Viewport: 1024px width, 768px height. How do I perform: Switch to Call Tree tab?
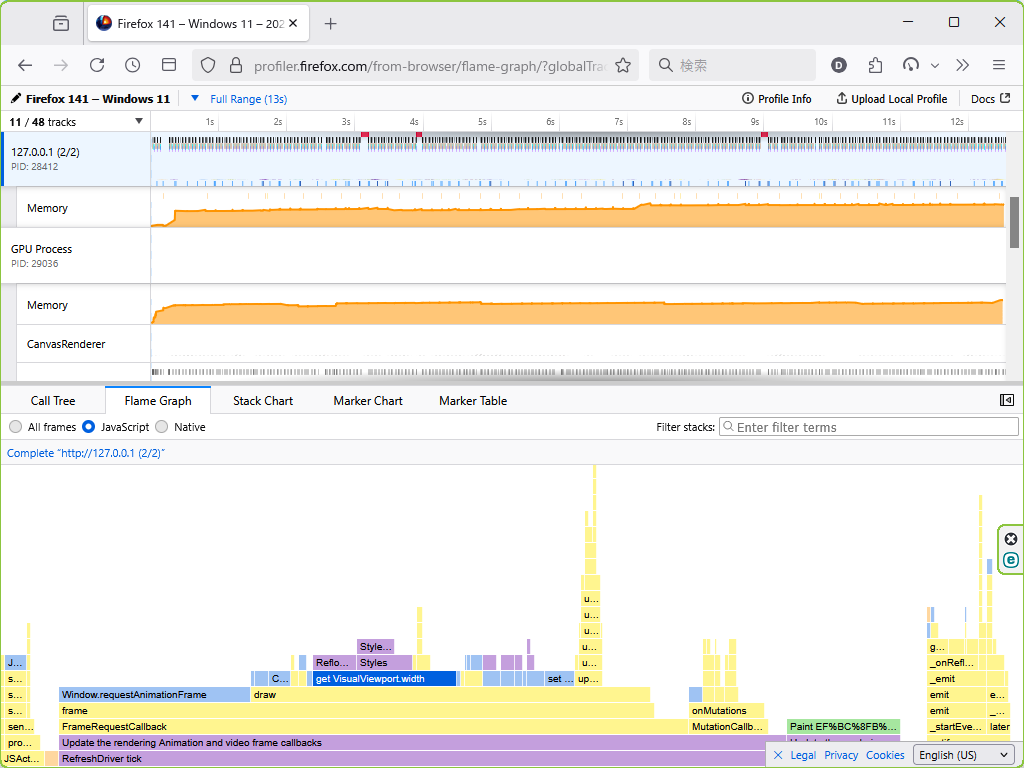point(53,401)
